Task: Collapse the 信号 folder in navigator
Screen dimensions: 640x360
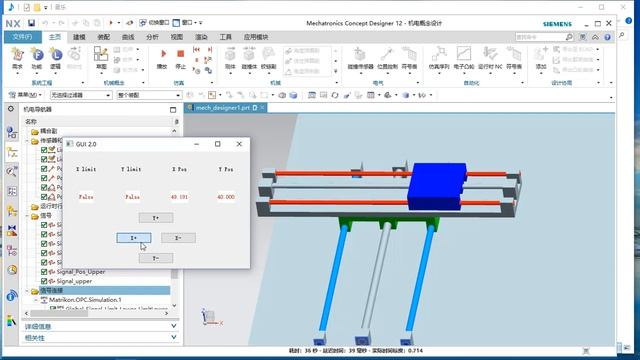Action: coord(27,216)
